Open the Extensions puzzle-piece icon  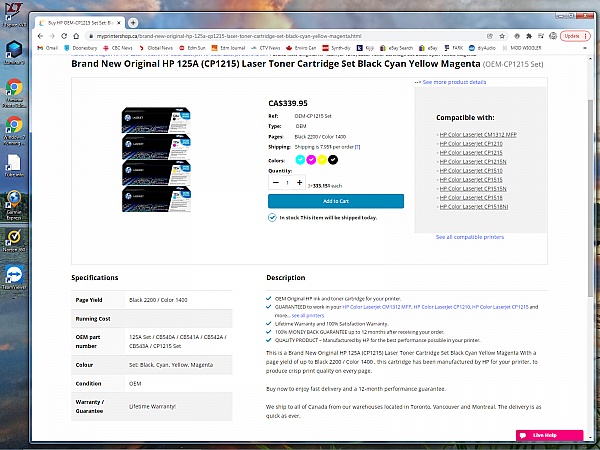coord(529,36)
